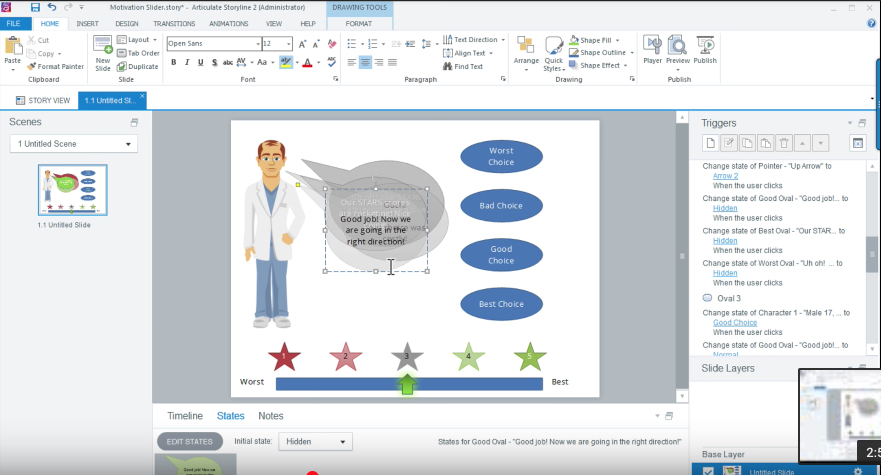
Task: Center align the text
Action: tap(365, 62)
